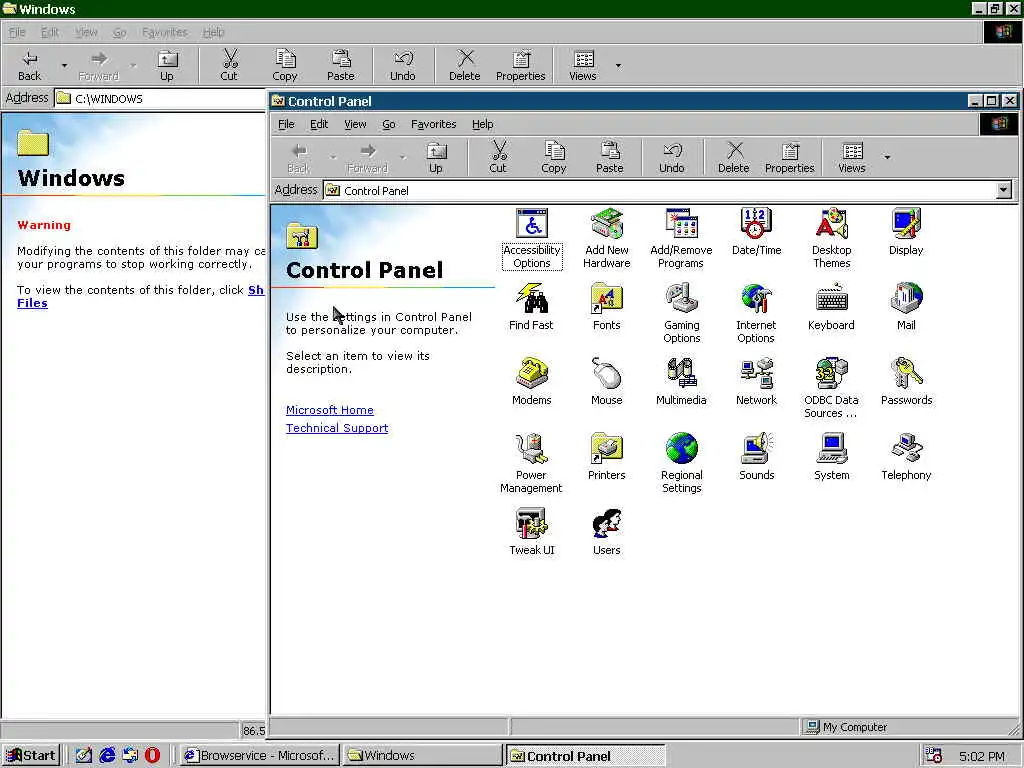Click Undo in Control Panel toolbar
The height and width of the screenshot is (768, 1024).
coord(672,158)
